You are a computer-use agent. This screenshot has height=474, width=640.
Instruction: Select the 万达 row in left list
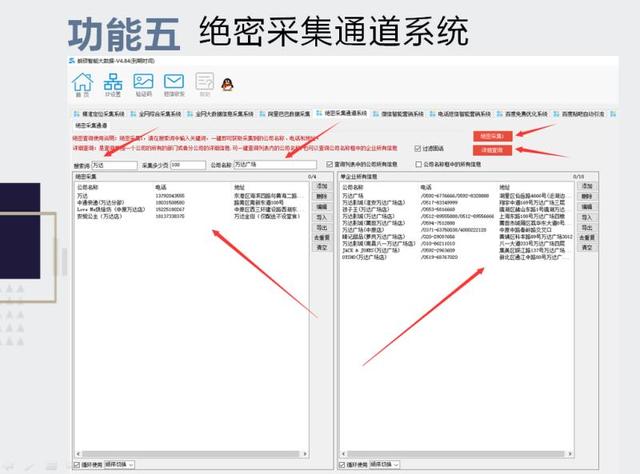coord(190,196)
